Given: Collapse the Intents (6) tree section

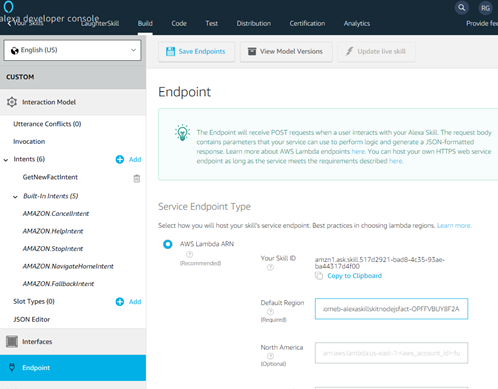Looking at the screenshot, I should point(6,160).
